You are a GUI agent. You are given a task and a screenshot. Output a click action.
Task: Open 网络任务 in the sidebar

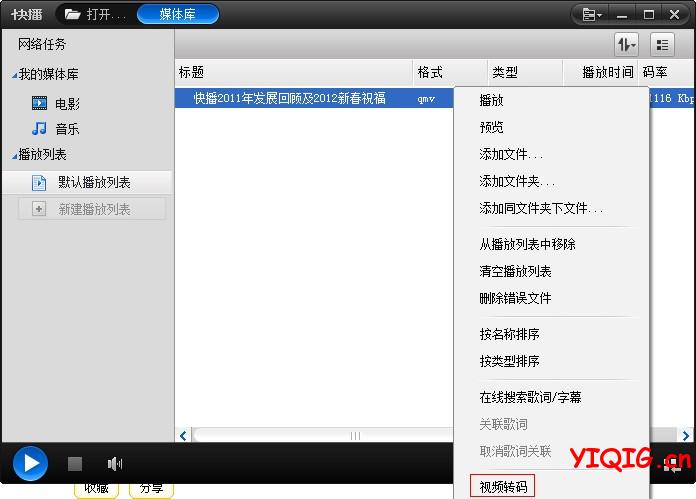pyautogui.click(x=42, y=45)
